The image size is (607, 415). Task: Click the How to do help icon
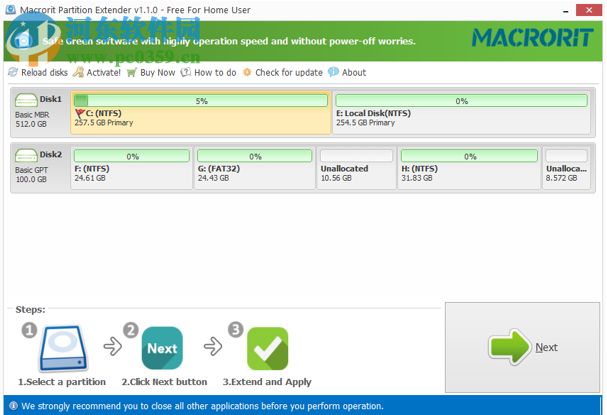click(186, 72)
